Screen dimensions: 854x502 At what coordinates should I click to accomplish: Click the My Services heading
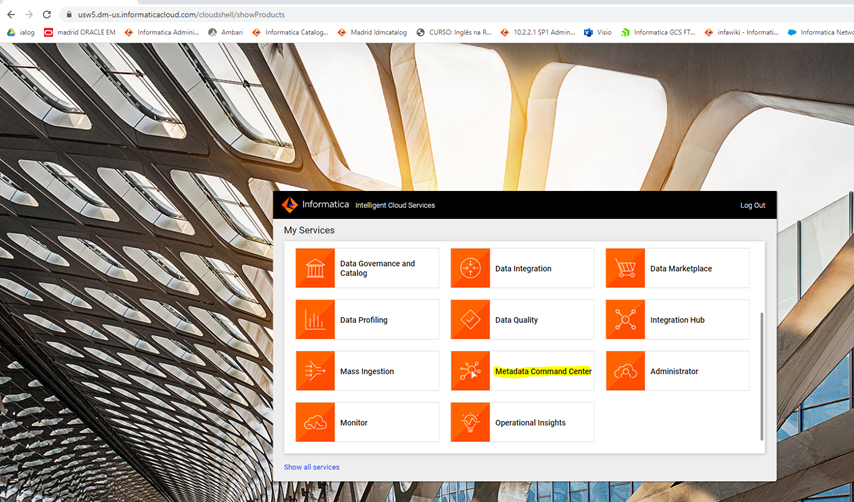pyautogui.click(x=309, y=230)
